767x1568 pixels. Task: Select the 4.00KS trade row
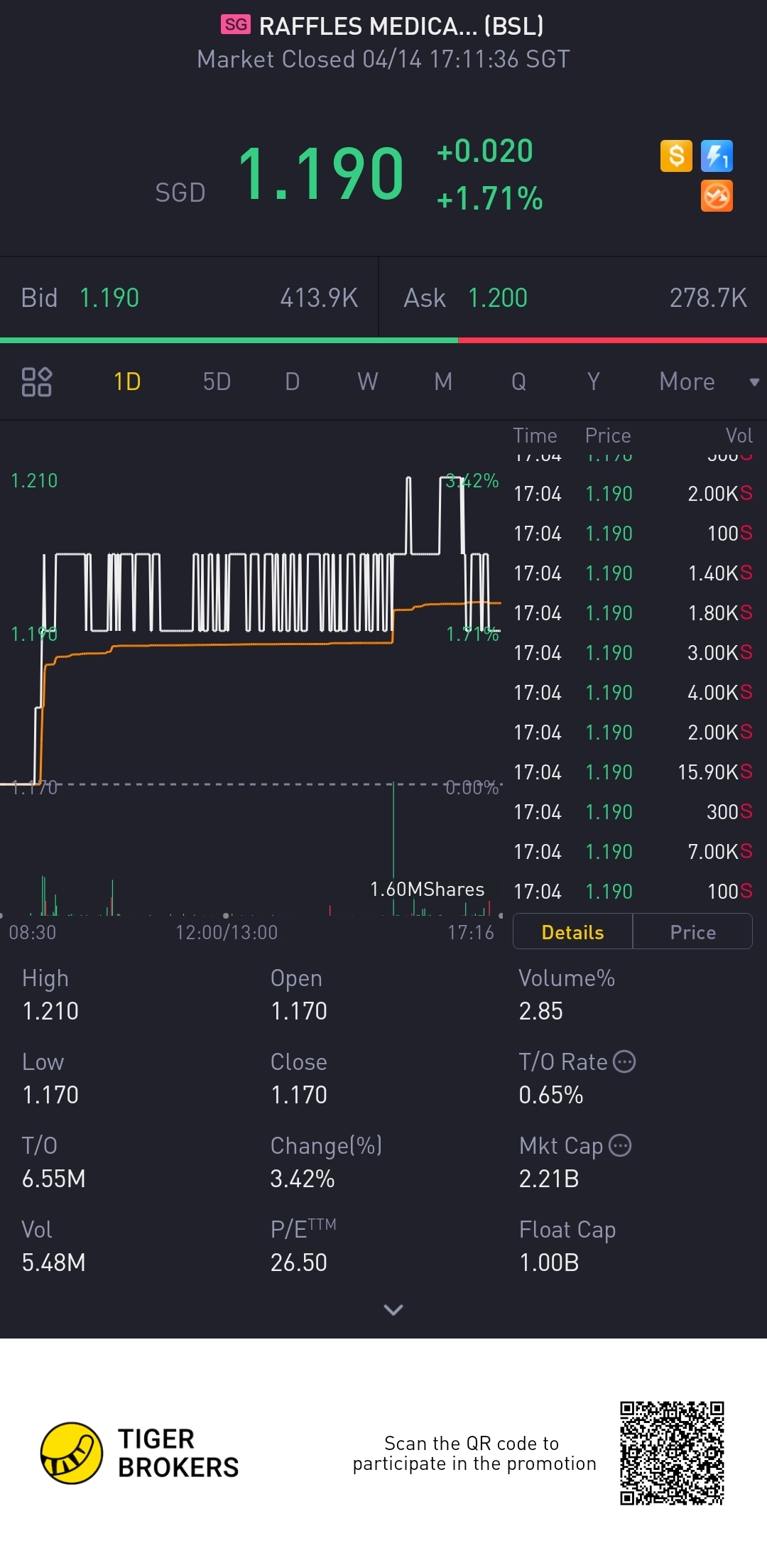(633, 692)
